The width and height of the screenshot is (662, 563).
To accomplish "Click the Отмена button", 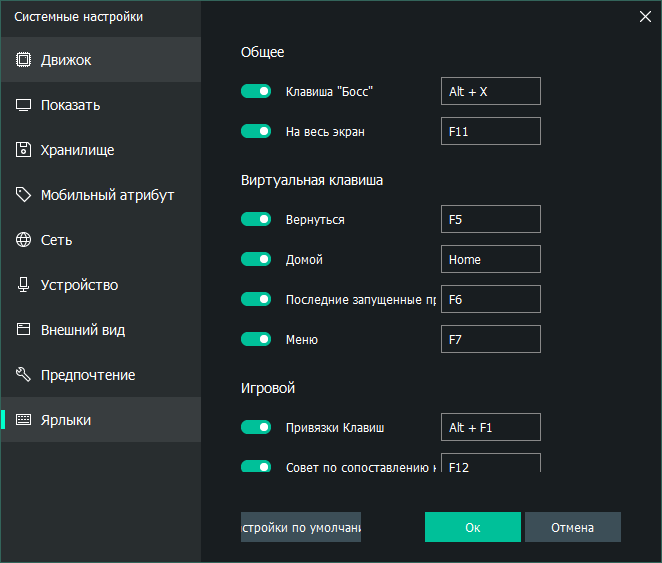I will coord(572,527).
